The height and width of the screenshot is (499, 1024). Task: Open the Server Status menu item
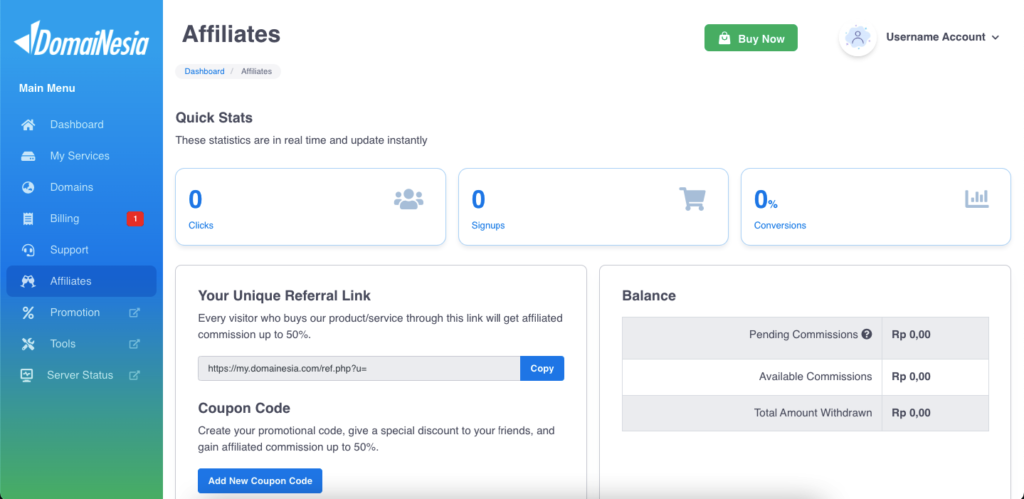coord(82,376)
